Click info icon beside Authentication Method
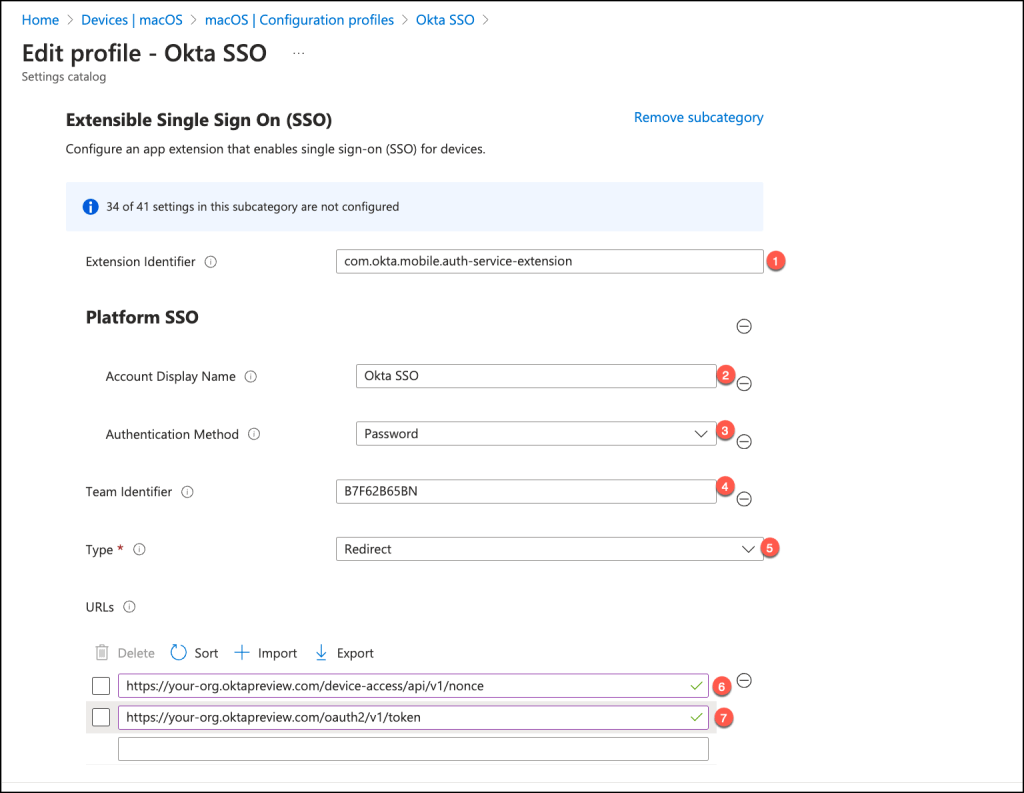Viewport: 1024px width, 793px height. click(254, 434)
